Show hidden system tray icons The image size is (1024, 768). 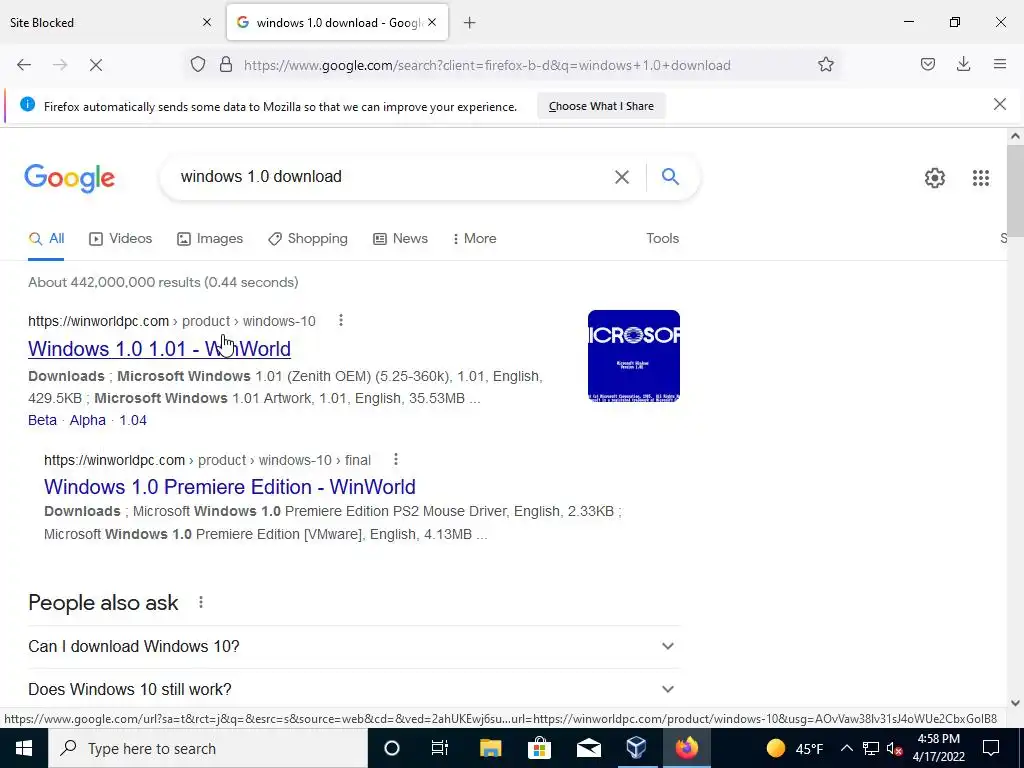pyautogui.click(x=846, y=748)
